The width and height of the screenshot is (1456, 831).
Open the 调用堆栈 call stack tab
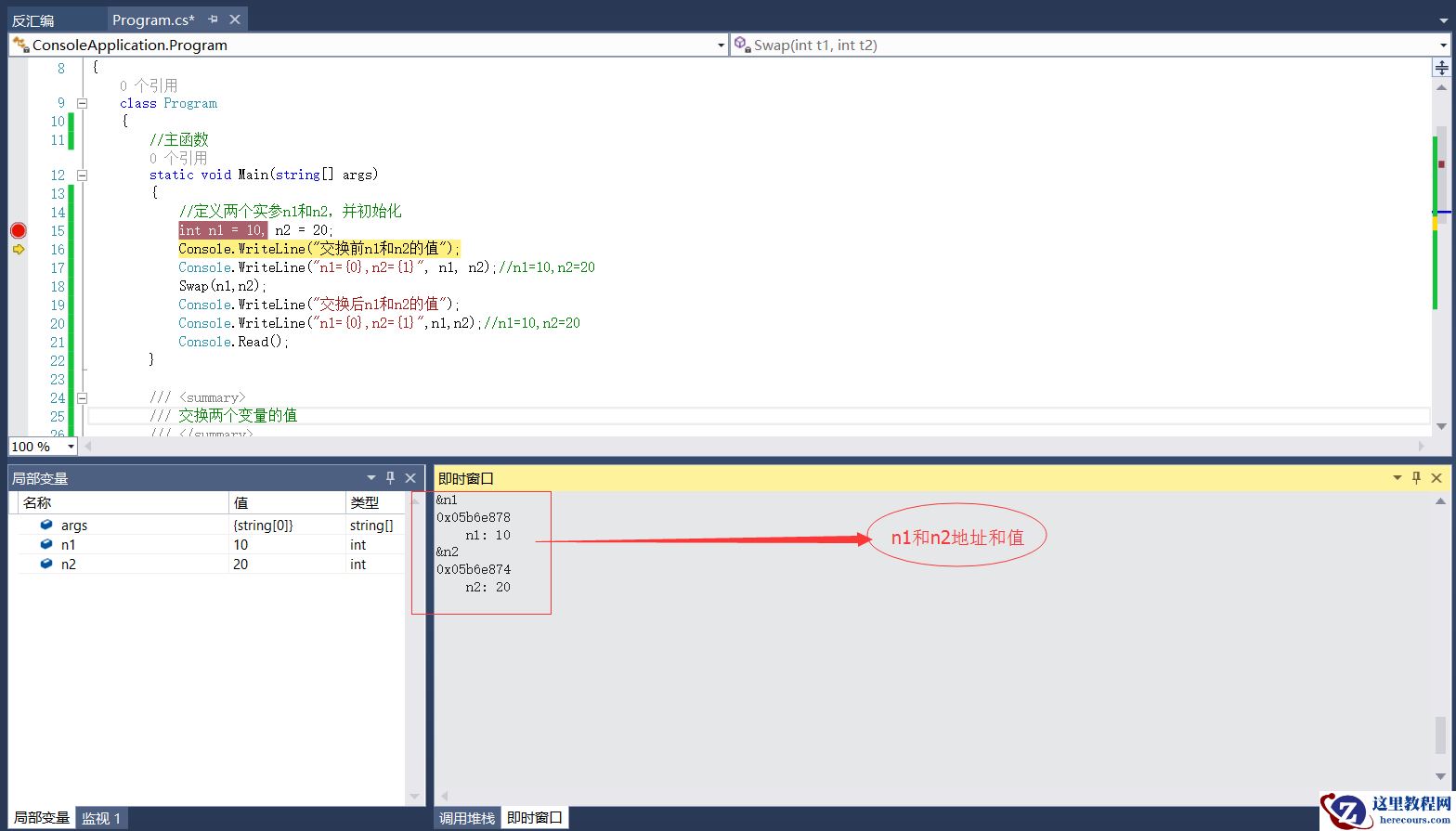pos(467,818)
